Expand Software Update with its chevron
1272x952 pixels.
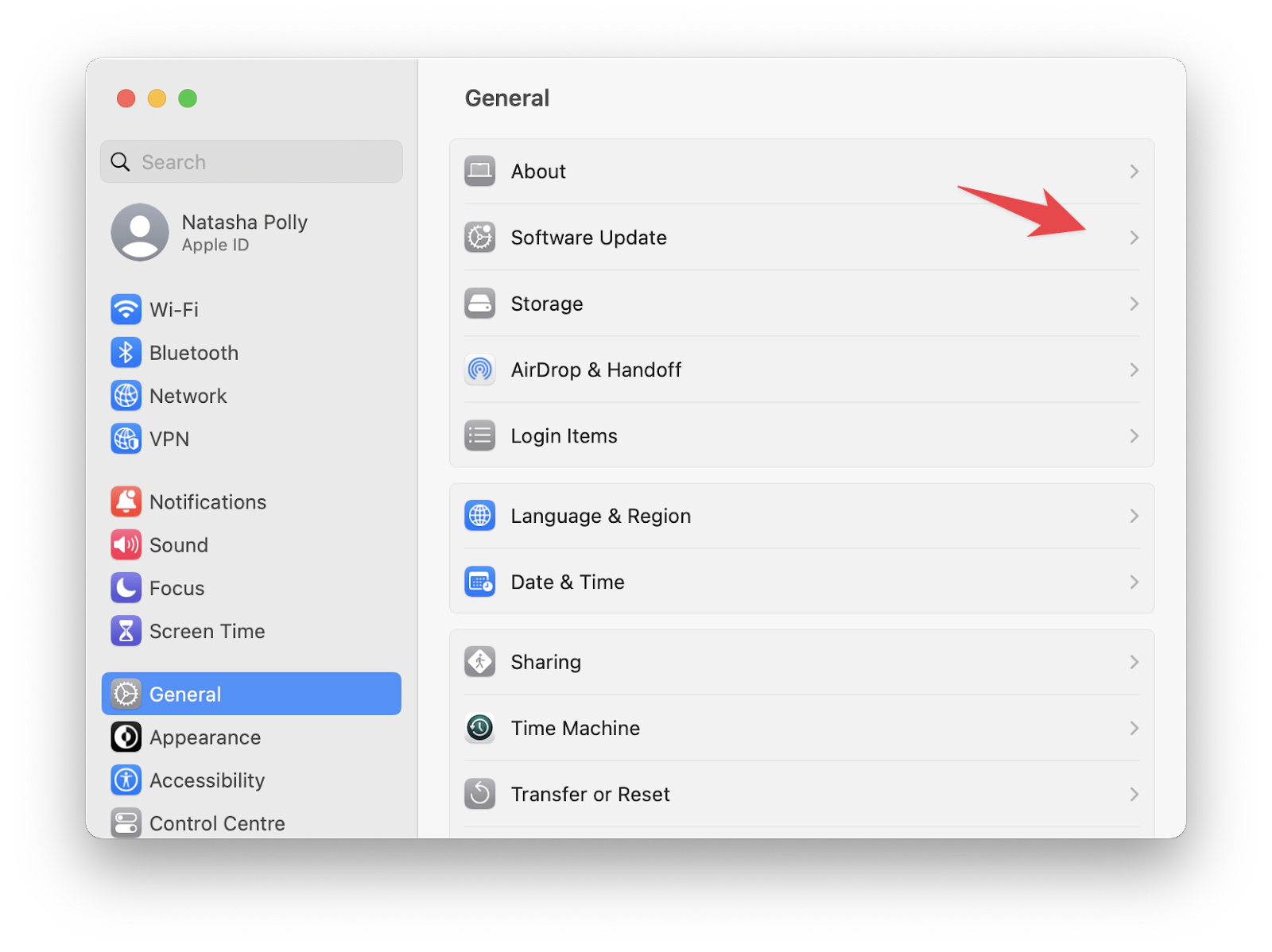[1134, 237]
